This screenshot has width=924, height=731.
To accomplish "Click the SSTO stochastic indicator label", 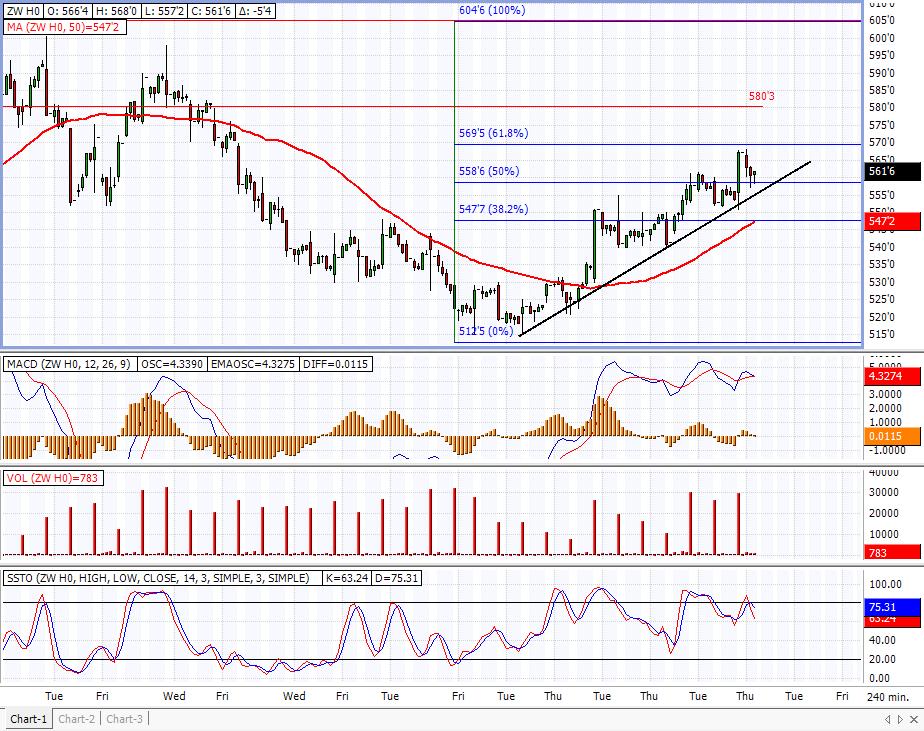I will tap(162, 578).
